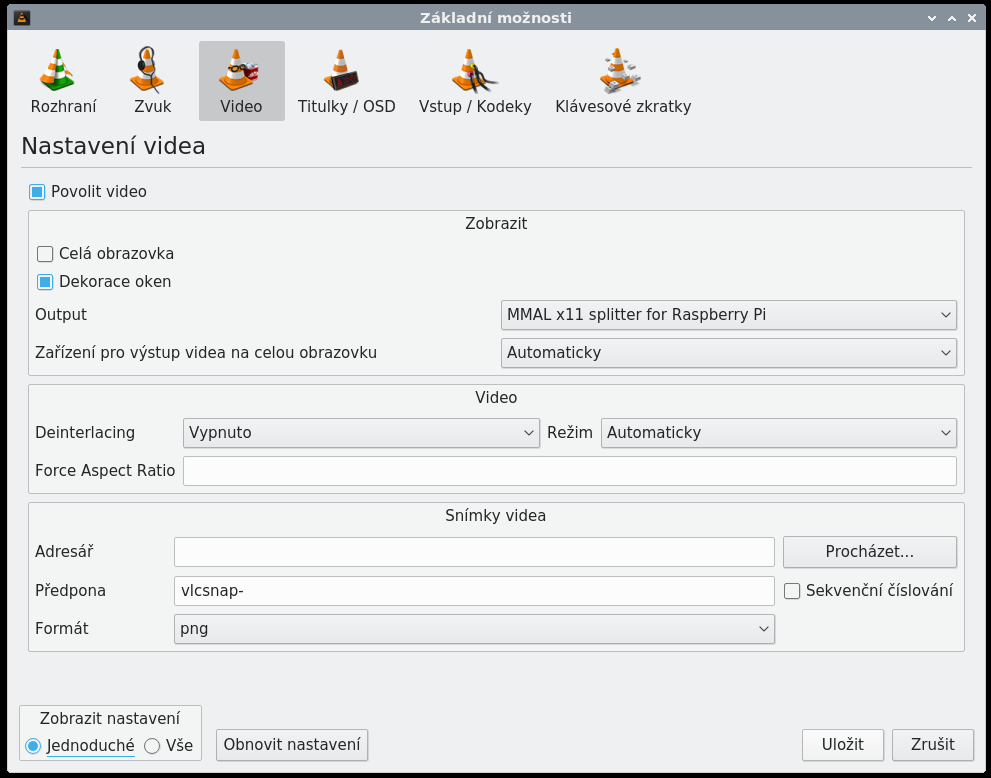Click the Klávesové zkratky tab label
This screenshot has width=991, height=778.
coord(623,106)
